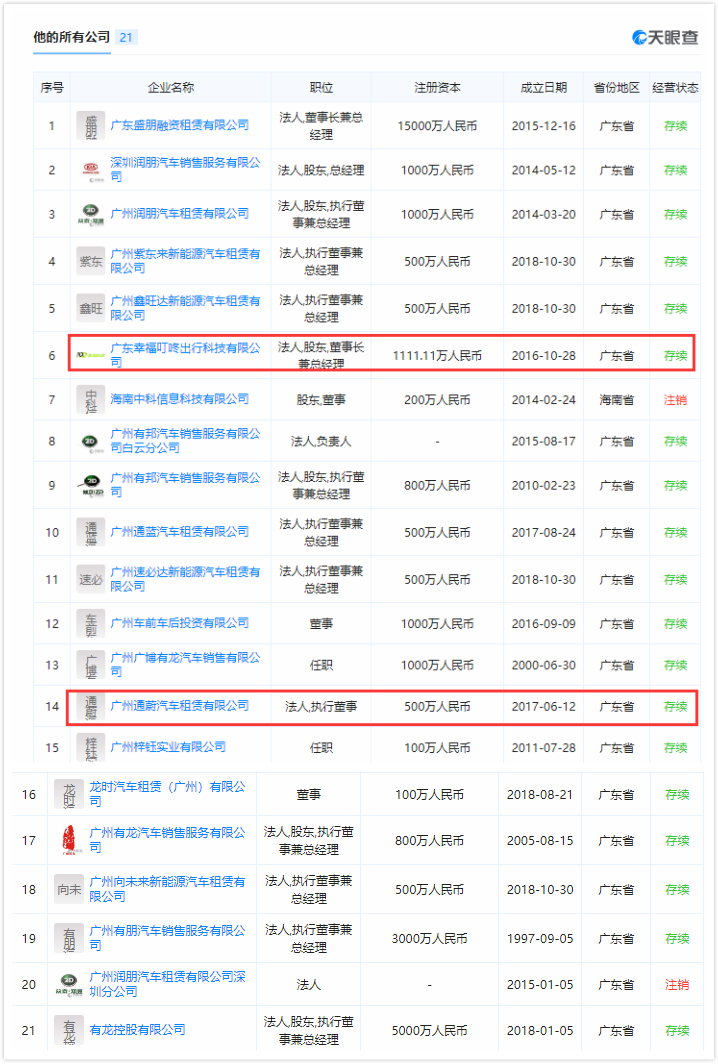Click date 1997-09-05 cell
The height and width of the screenshot is (1064, 718).
(540, 938)
